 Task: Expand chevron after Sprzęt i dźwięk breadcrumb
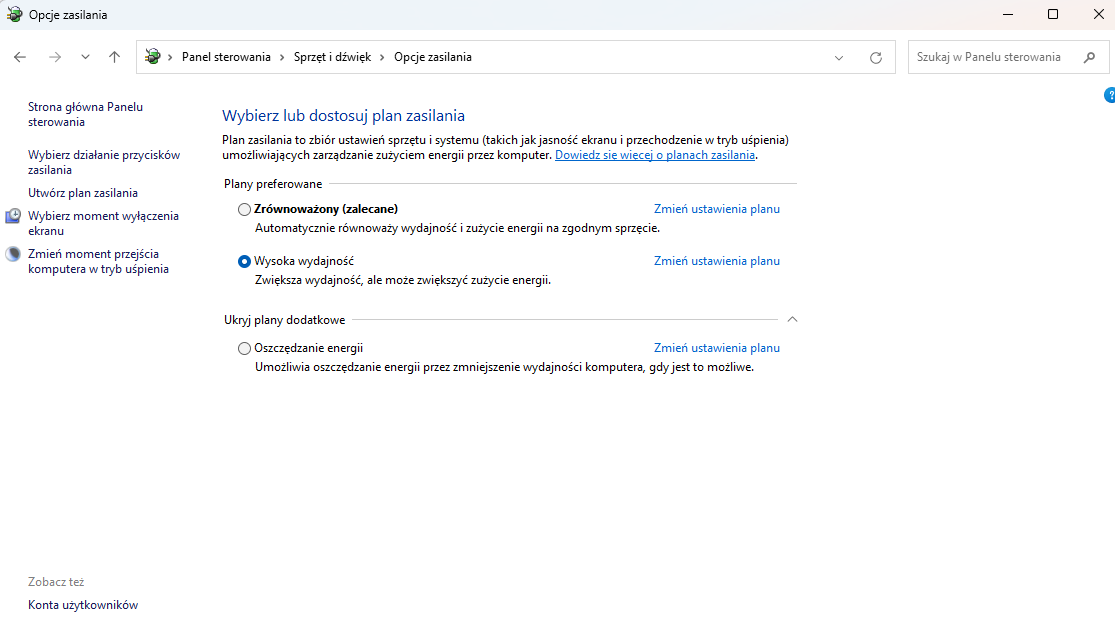point(383,57)
